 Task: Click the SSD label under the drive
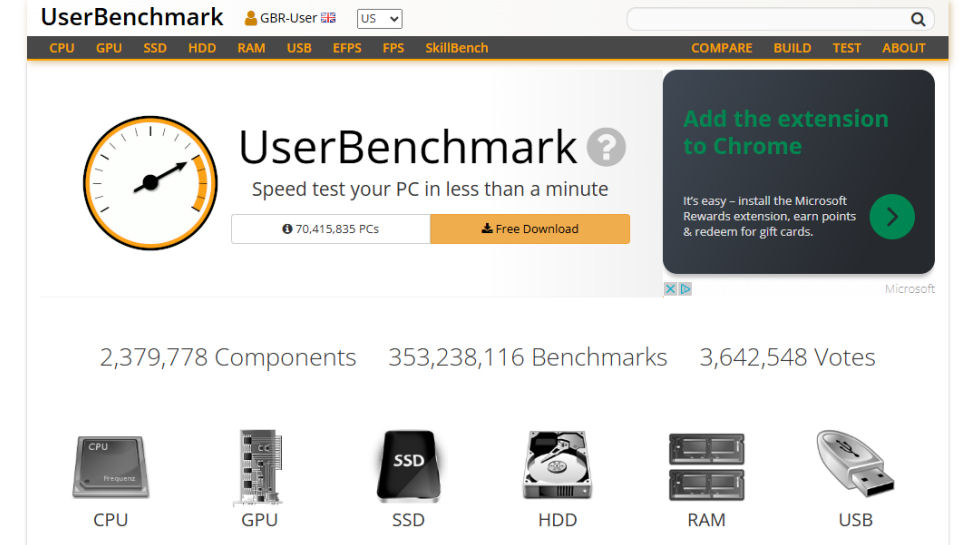(408, 520)
